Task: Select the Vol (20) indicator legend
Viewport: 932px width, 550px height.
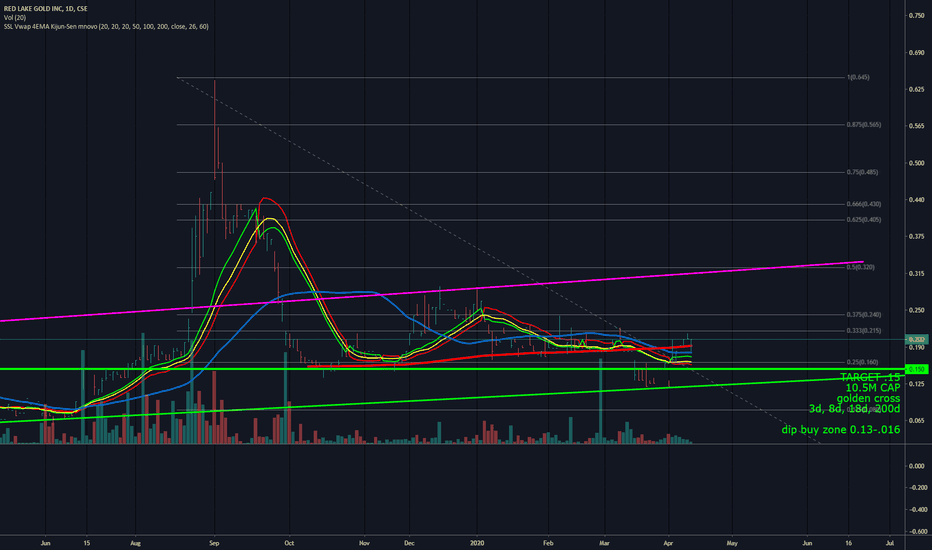Action: coord(14,18)
